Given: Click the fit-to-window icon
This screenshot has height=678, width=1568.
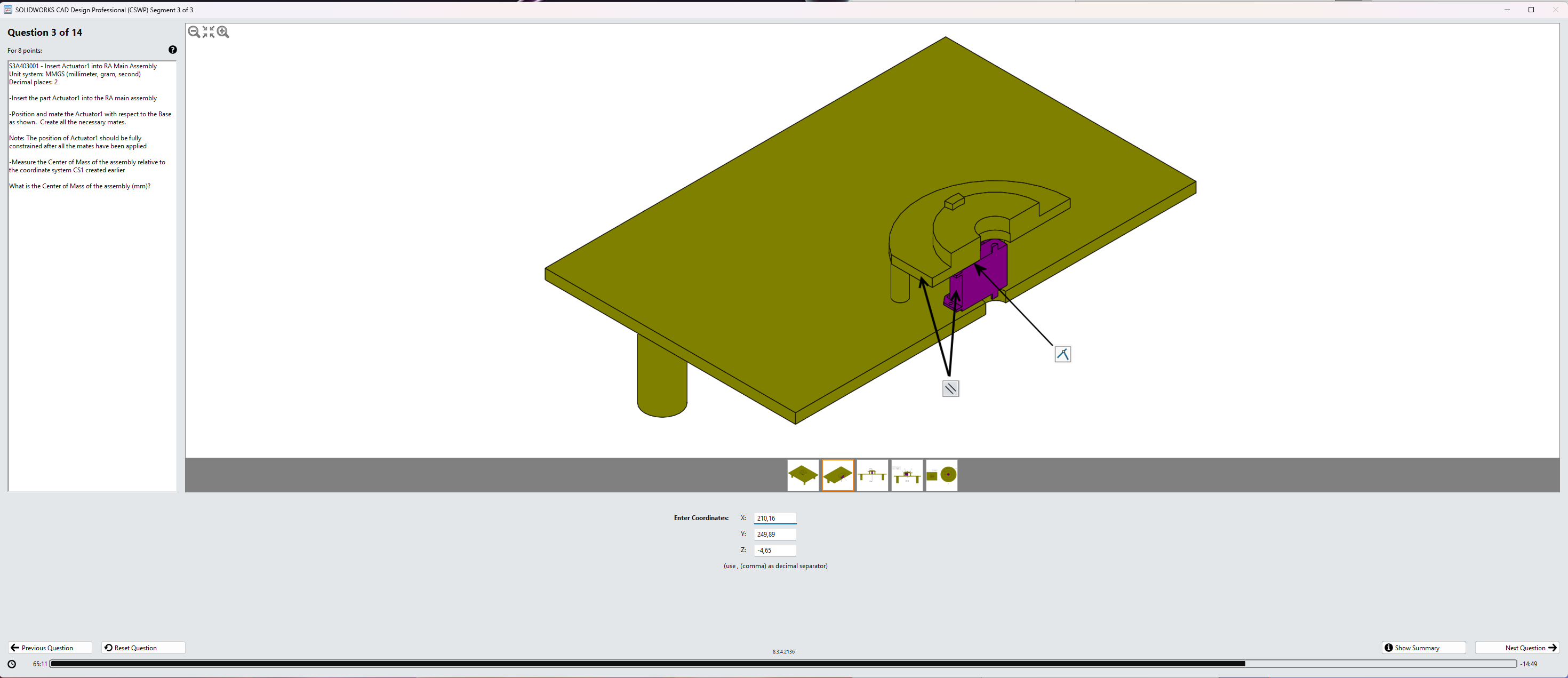Looking at the screenshot, I should tap(208, 32).
